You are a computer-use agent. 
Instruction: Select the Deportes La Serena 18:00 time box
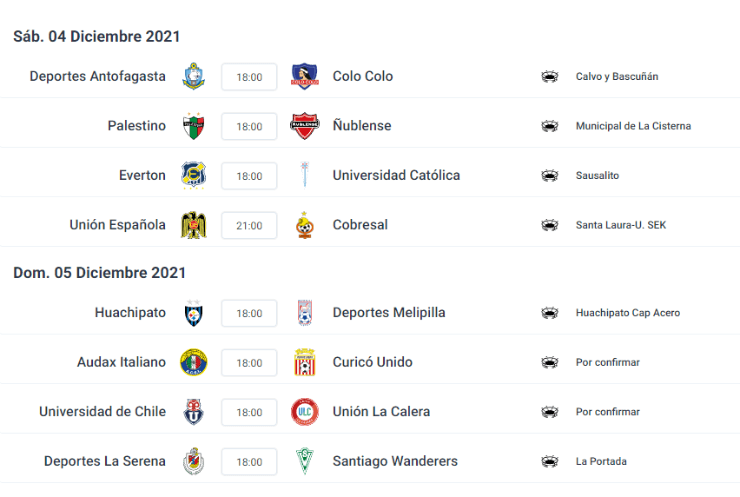click(249, 462)
